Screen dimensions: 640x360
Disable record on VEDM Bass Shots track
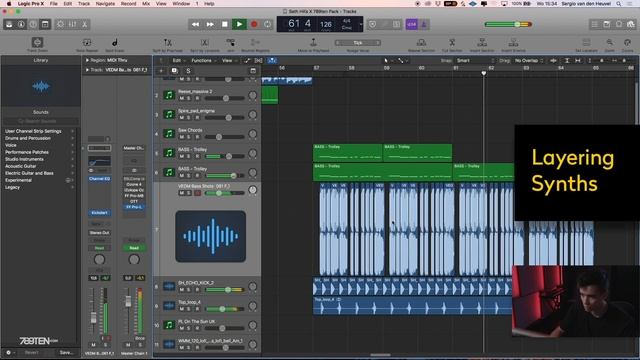[198, 193]
